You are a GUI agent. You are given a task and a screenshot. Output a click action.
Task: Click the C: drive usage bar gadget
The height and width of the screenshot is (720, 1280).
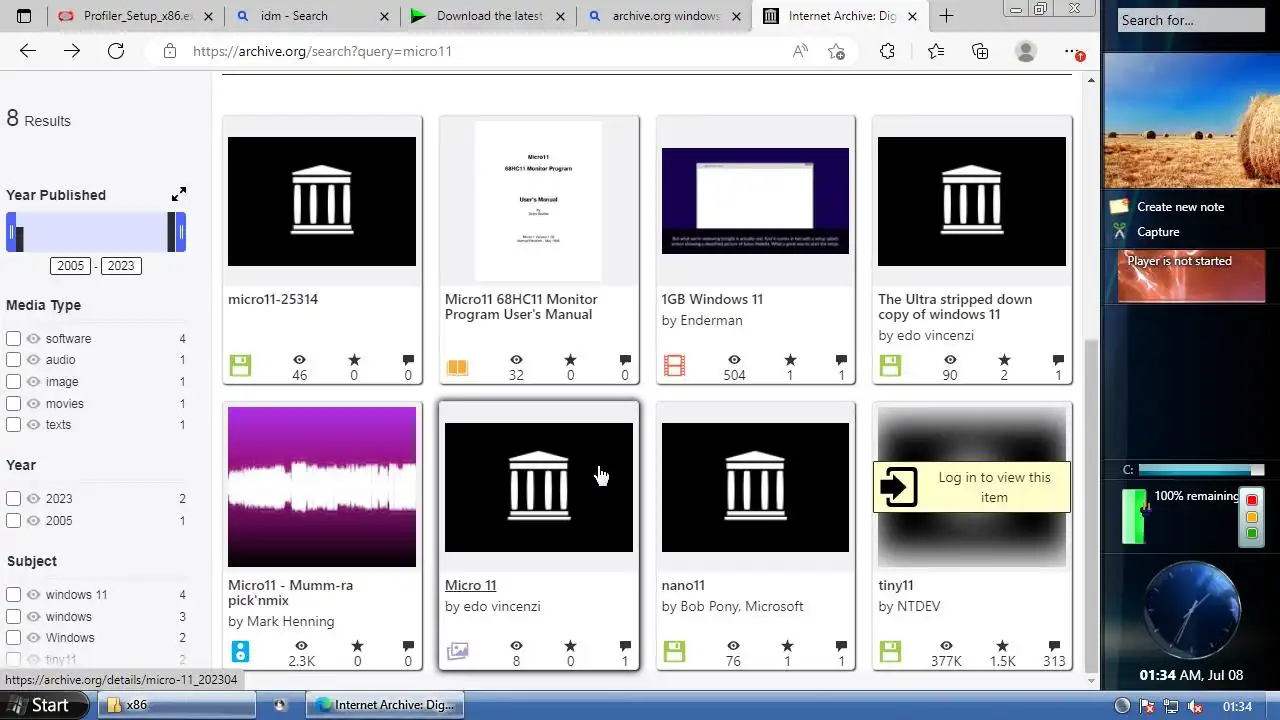1200,470
